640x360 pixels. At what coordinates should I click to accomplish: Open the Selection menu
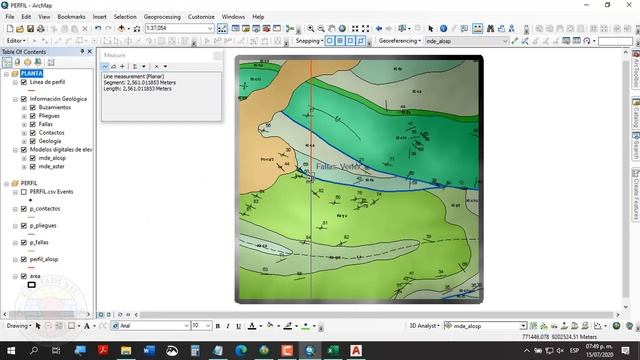pos(125,17)
